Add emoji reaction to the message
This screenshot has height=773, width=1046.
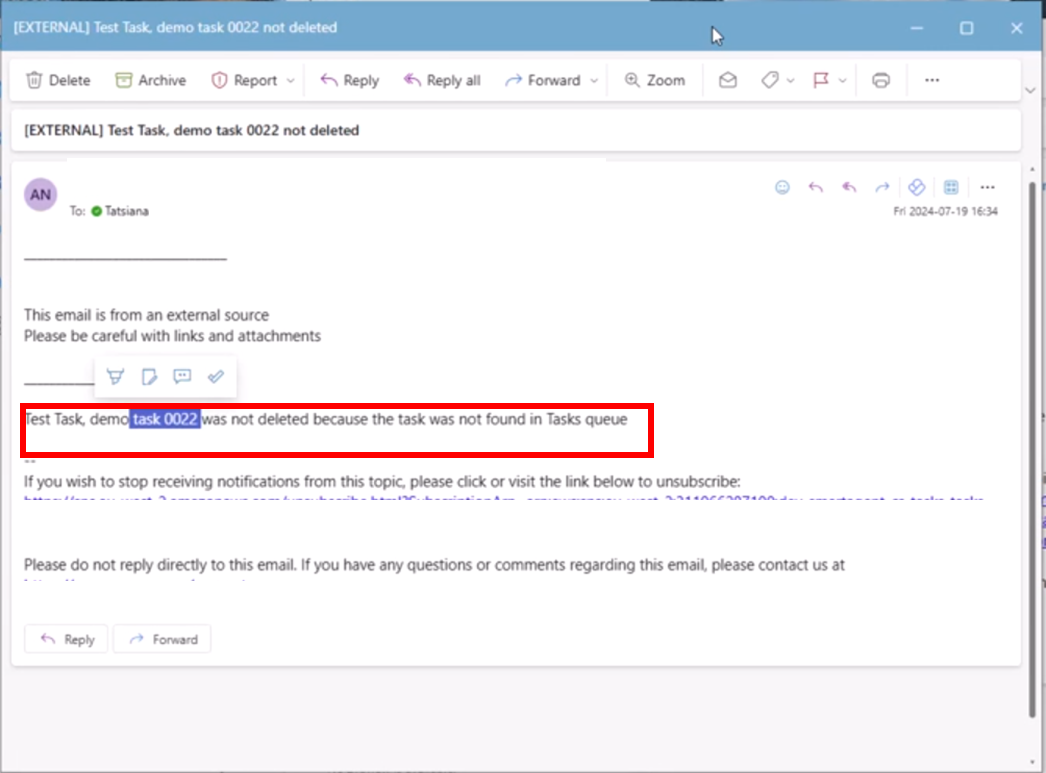click(x=783, y=187)
